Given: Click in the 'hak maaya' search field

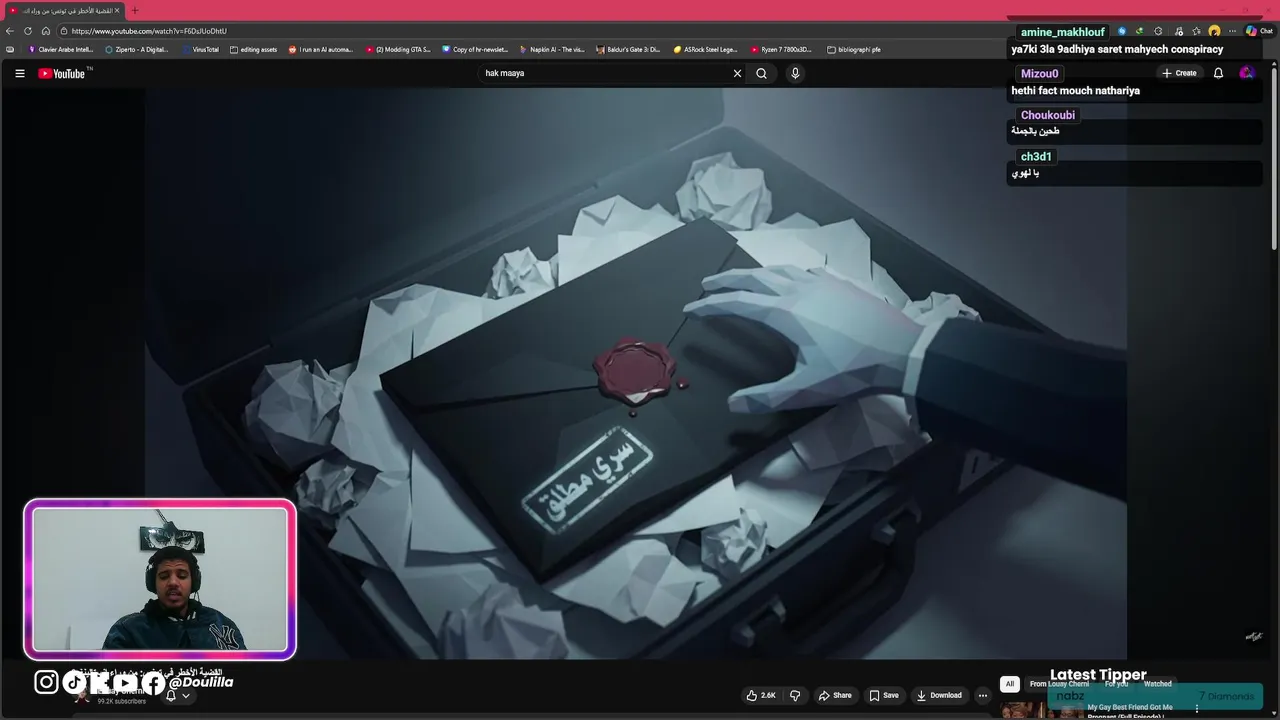Looking at the screenshot, I should 605,73.
